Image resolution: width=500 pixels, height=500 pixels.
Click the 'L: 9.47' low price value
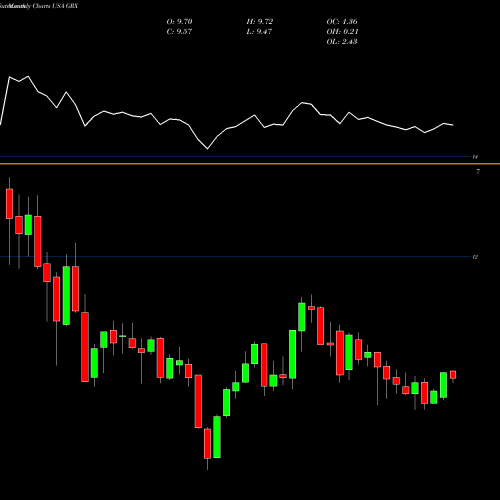(259, 32)
